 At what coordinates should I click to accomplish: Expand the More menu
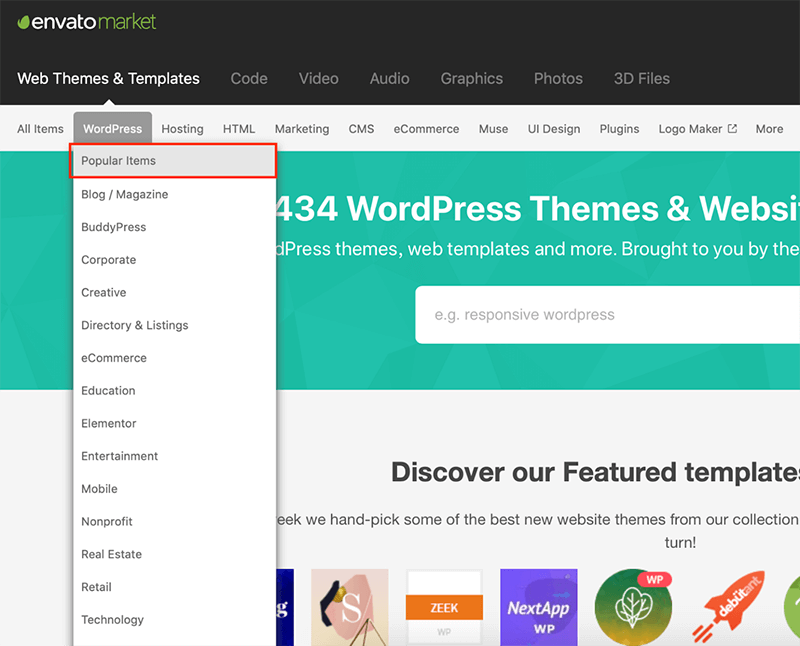(769, 129)
